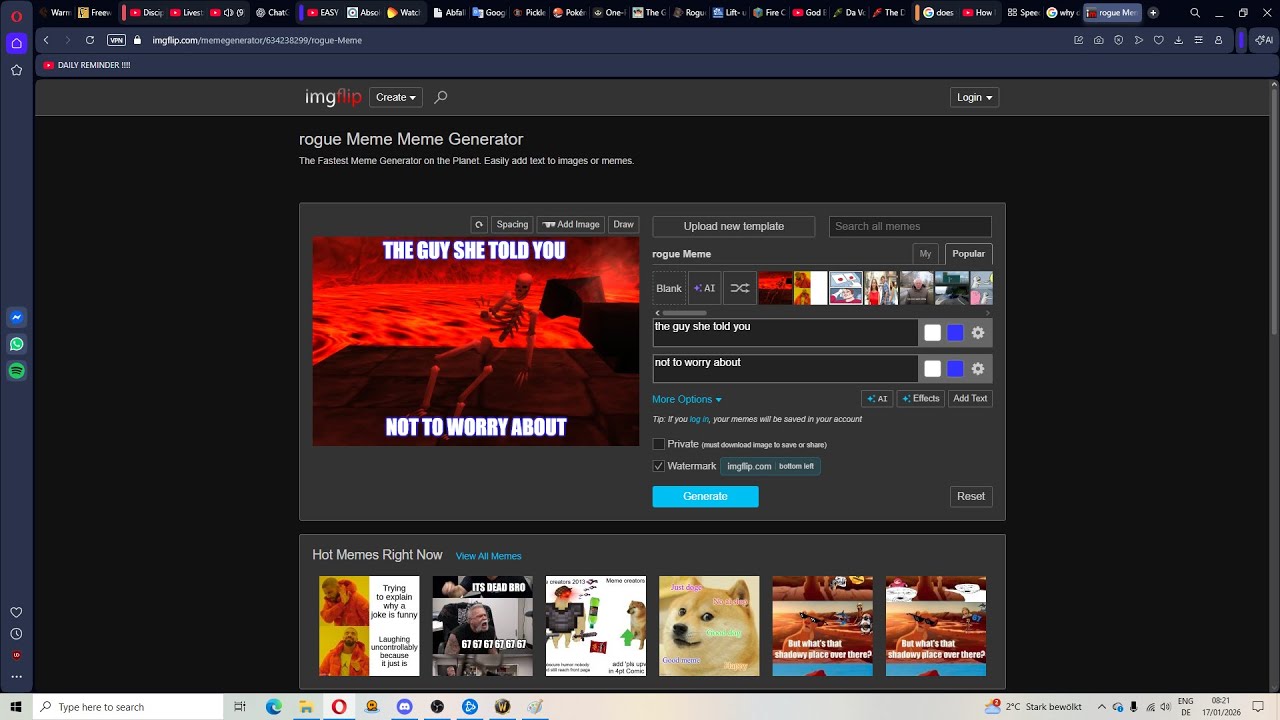
Task: Open Opera sidebar bookmarks star icon
Action: coord(16,70)
